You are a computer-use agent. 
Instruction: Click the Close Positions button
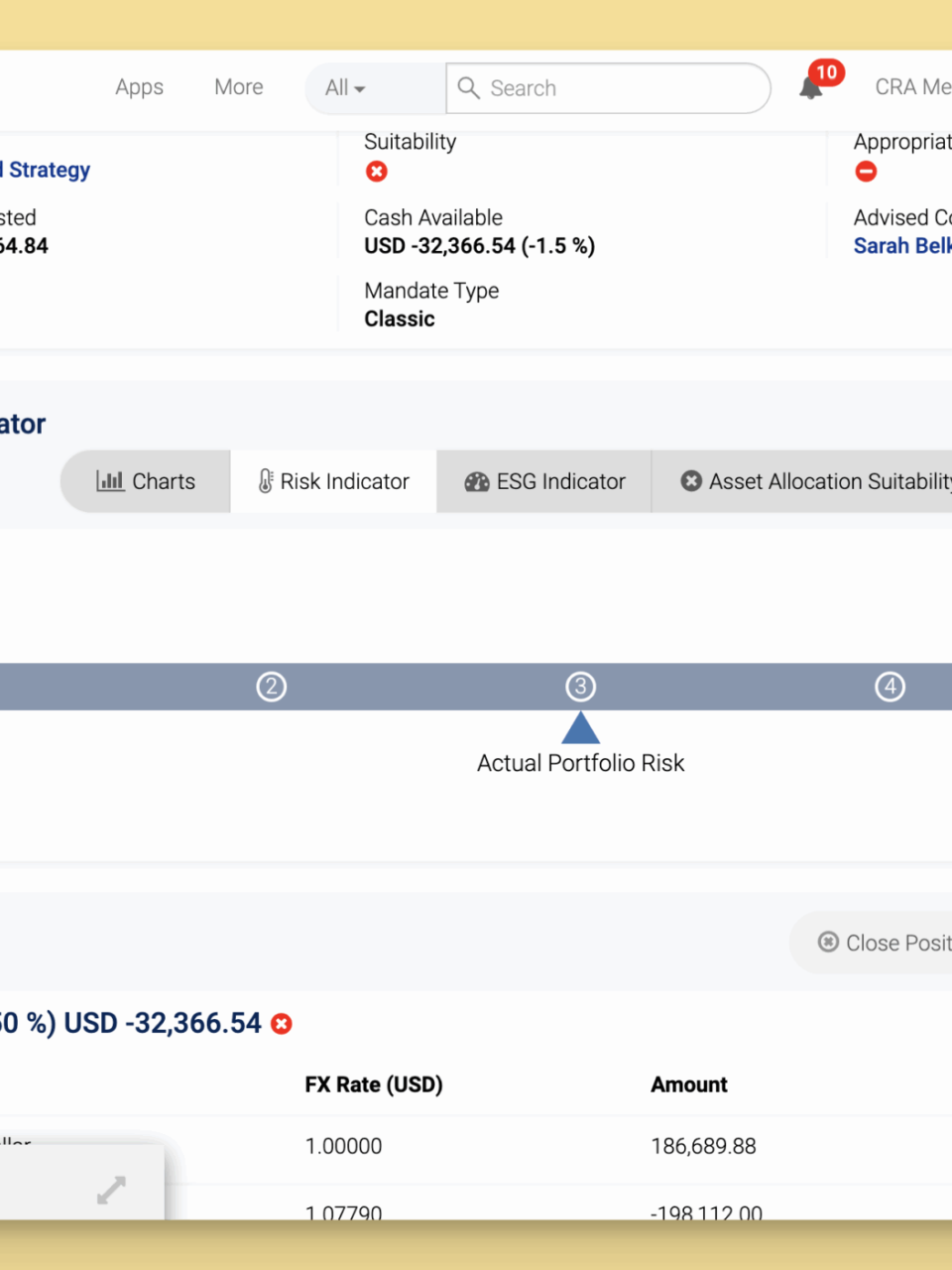[x=883, y=943]
